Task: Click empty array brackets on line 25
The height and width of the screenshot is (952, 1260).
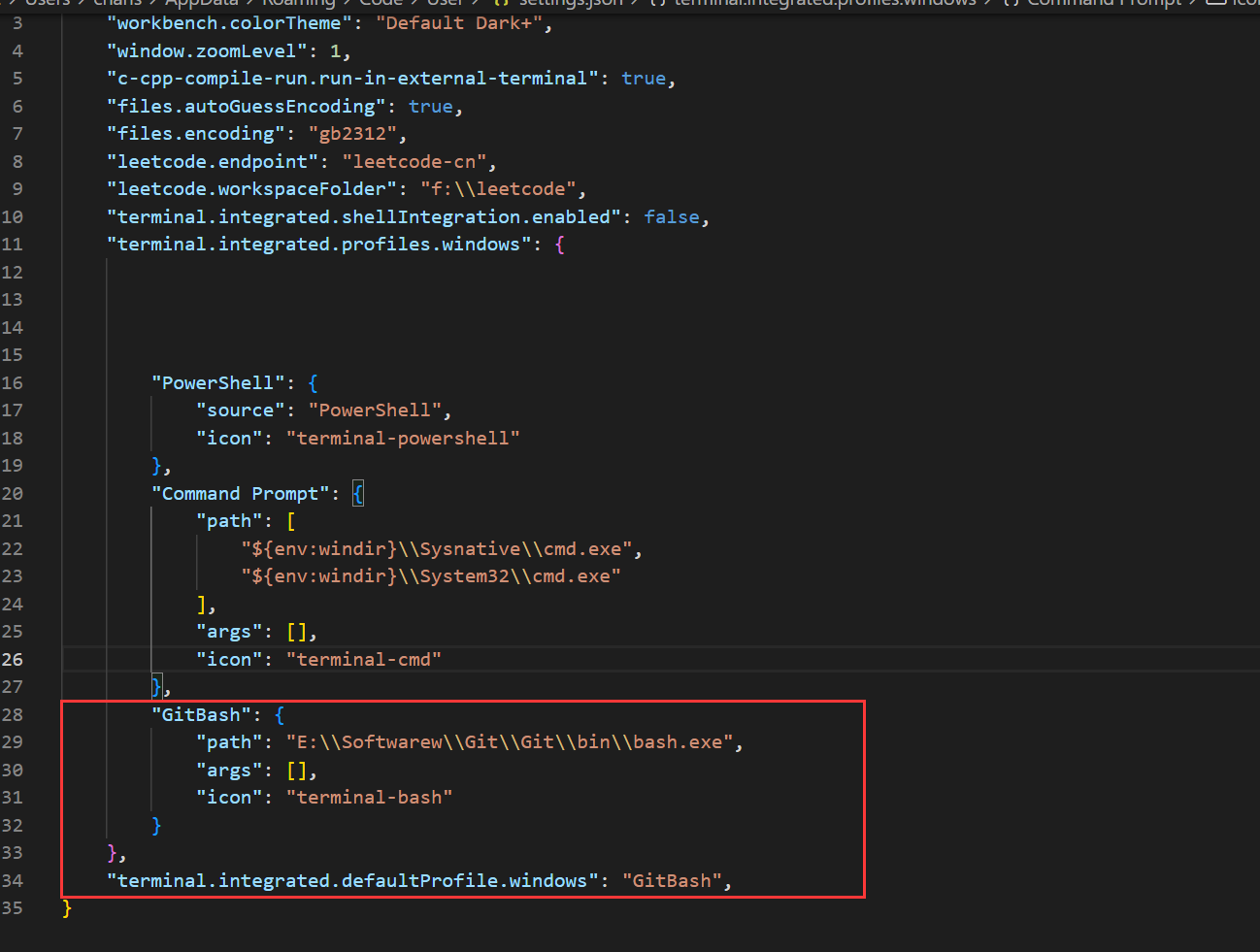Action: pos(297,632)
